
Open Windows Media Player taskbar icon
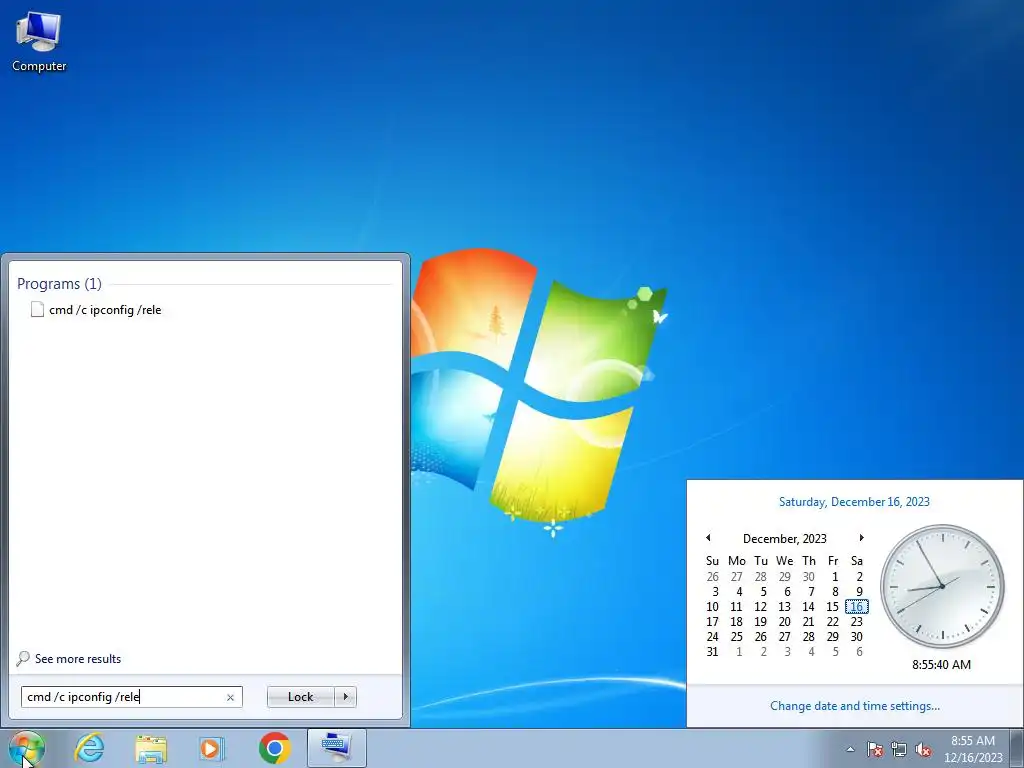click(x=212, y=748)
